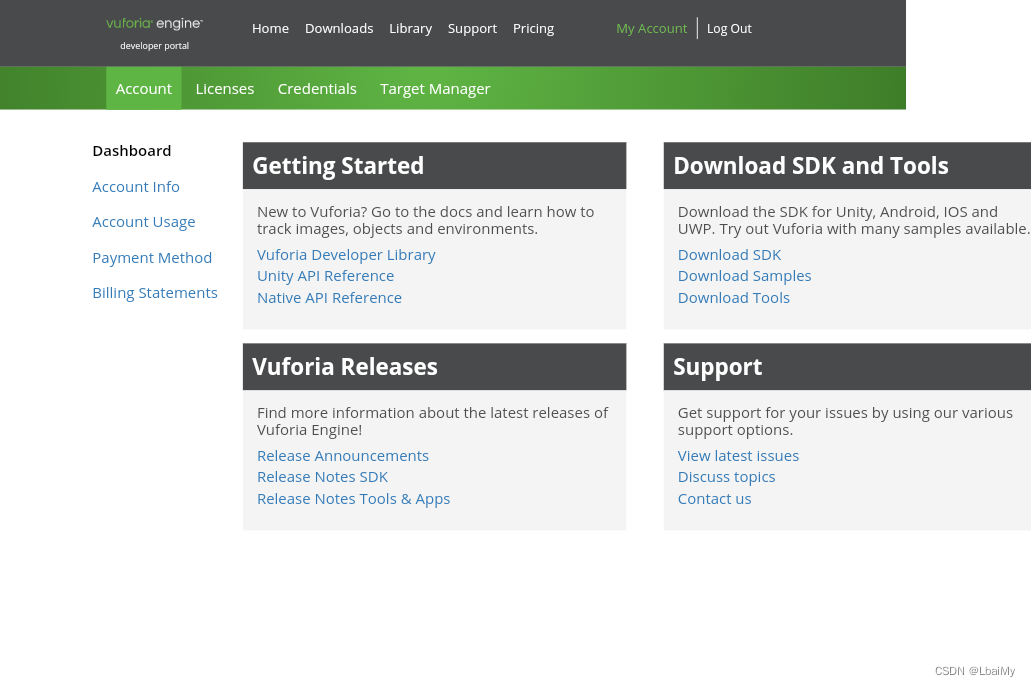Click the "developer portal" text under logo
Viewport: 1031px width, 687px height.
[155, 46]
